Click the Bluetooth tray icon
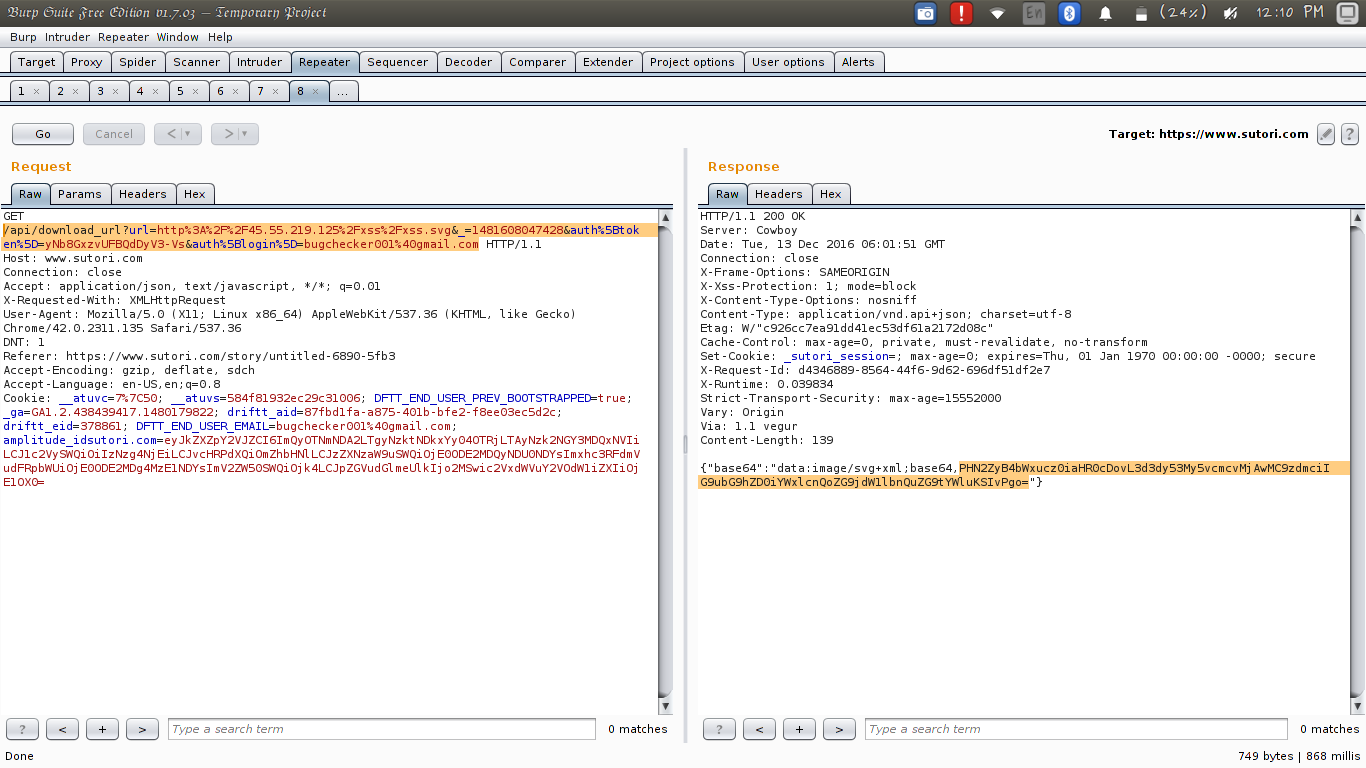 tap(1070, 13)
